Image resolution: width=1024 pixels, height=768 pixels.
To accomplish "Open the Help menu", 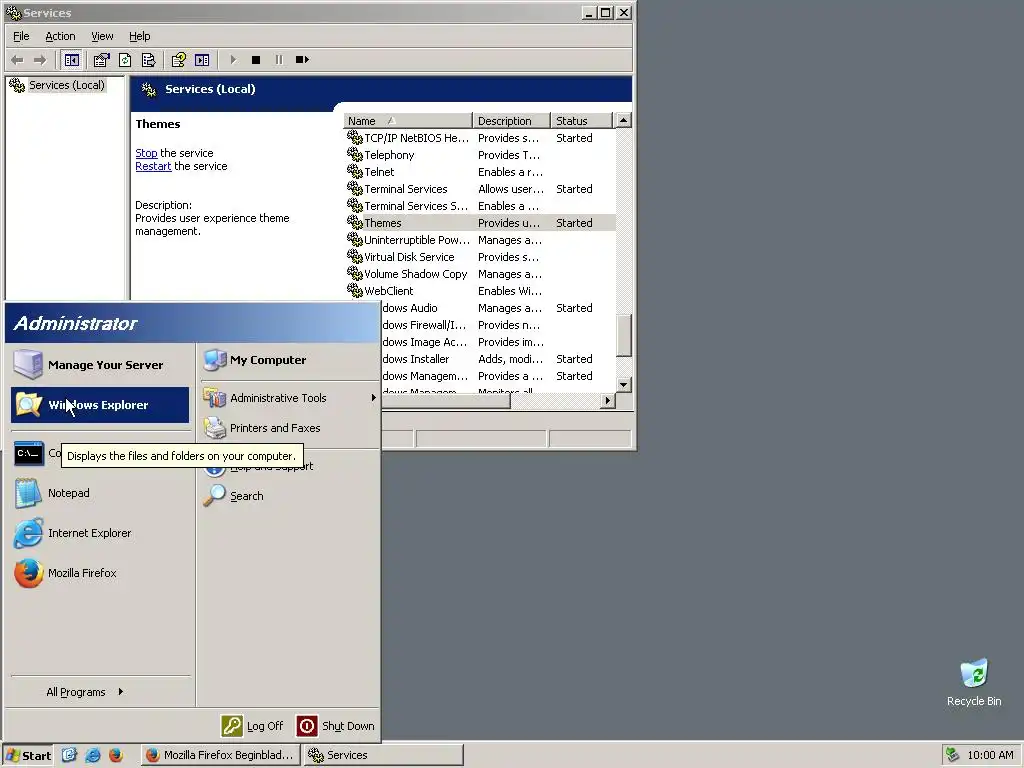I will point(139,36).
